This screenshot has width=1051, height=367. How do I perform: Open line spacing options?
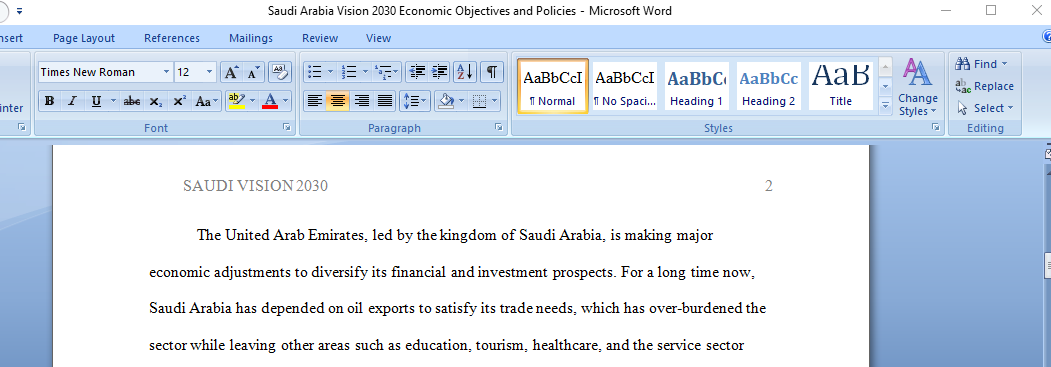pos(414,101)
